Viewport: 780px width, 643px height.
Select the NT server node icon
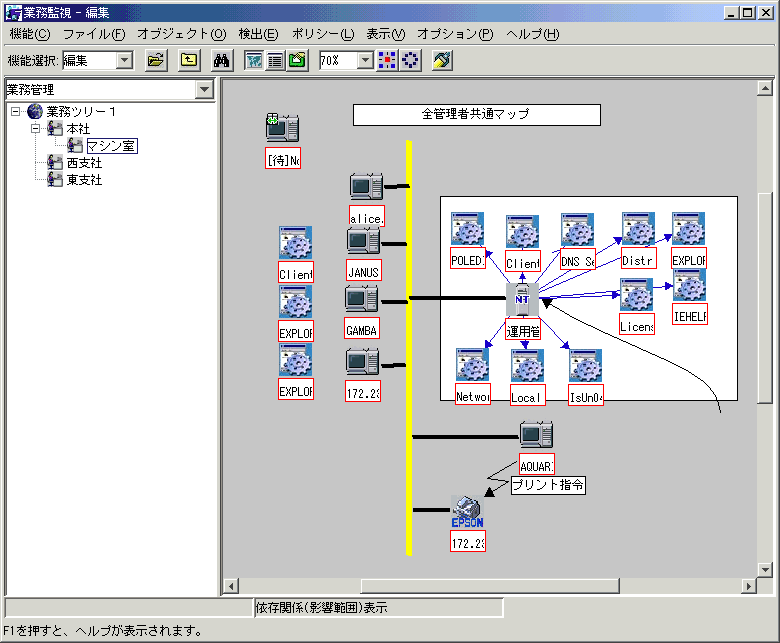pos(522,299)
